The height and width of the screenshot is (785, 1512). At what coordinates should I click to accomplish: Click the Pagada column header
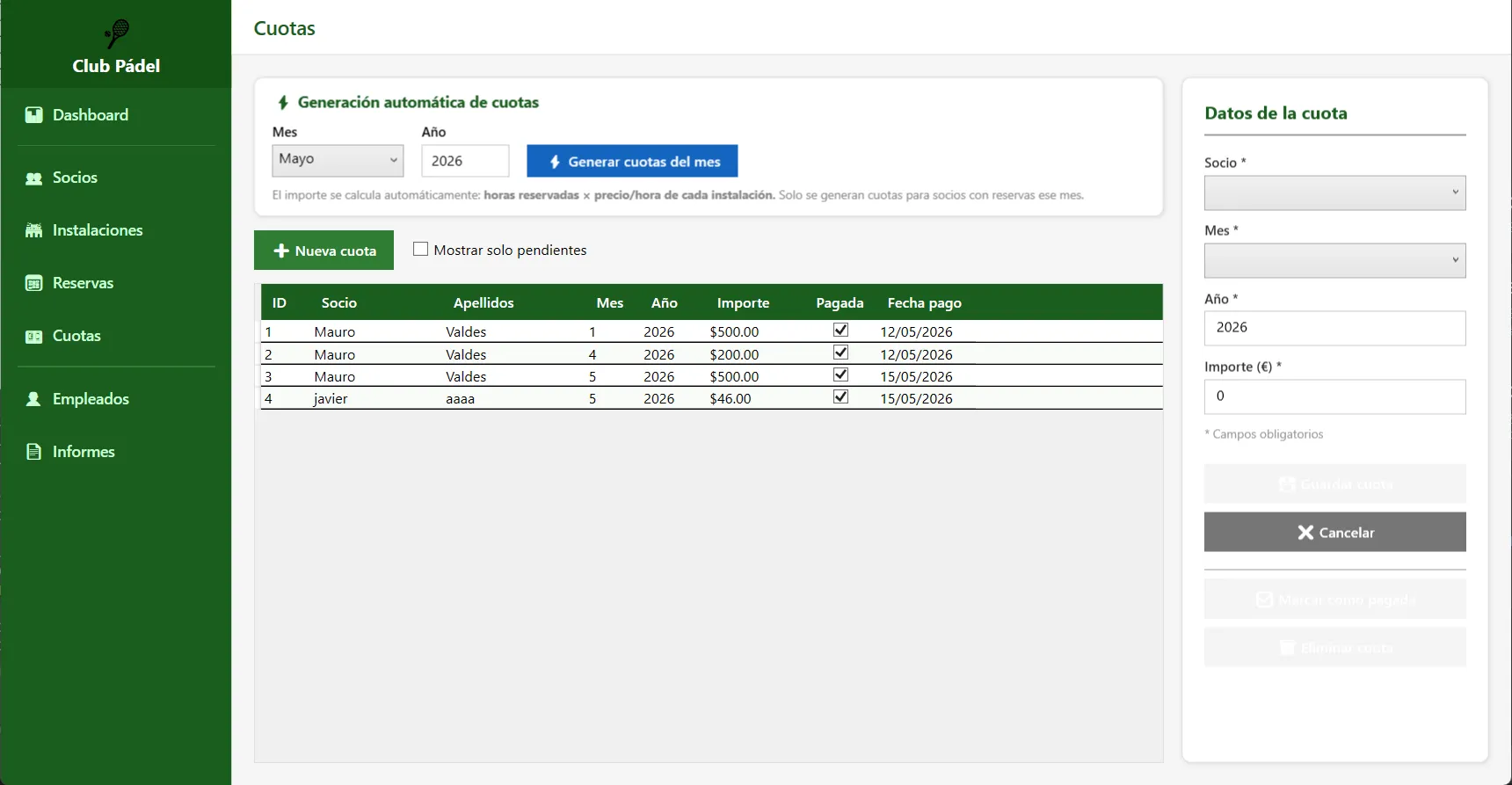[840, 303]
